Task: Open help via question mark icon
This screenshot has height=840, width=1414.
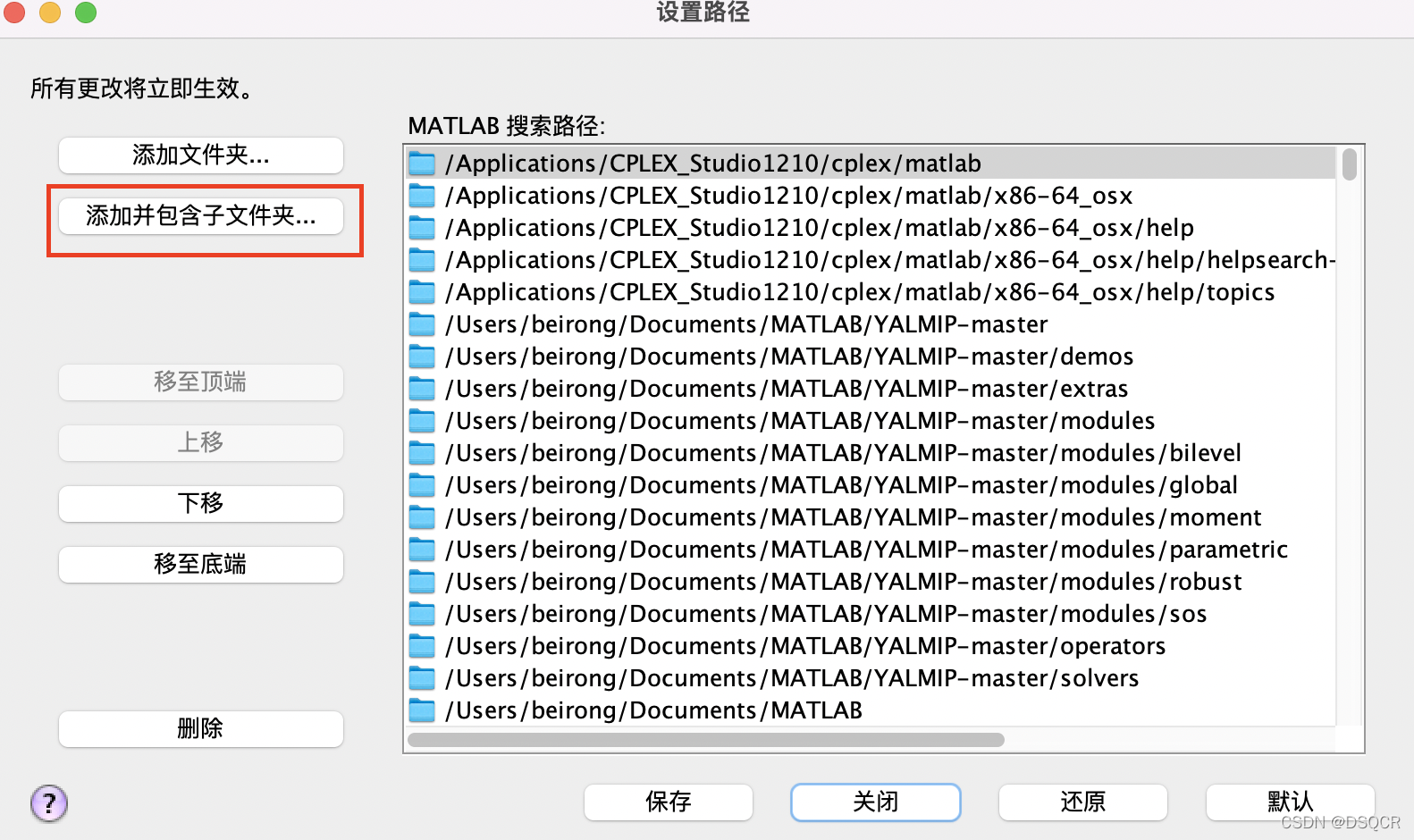Action: click(x=49, y=803)
